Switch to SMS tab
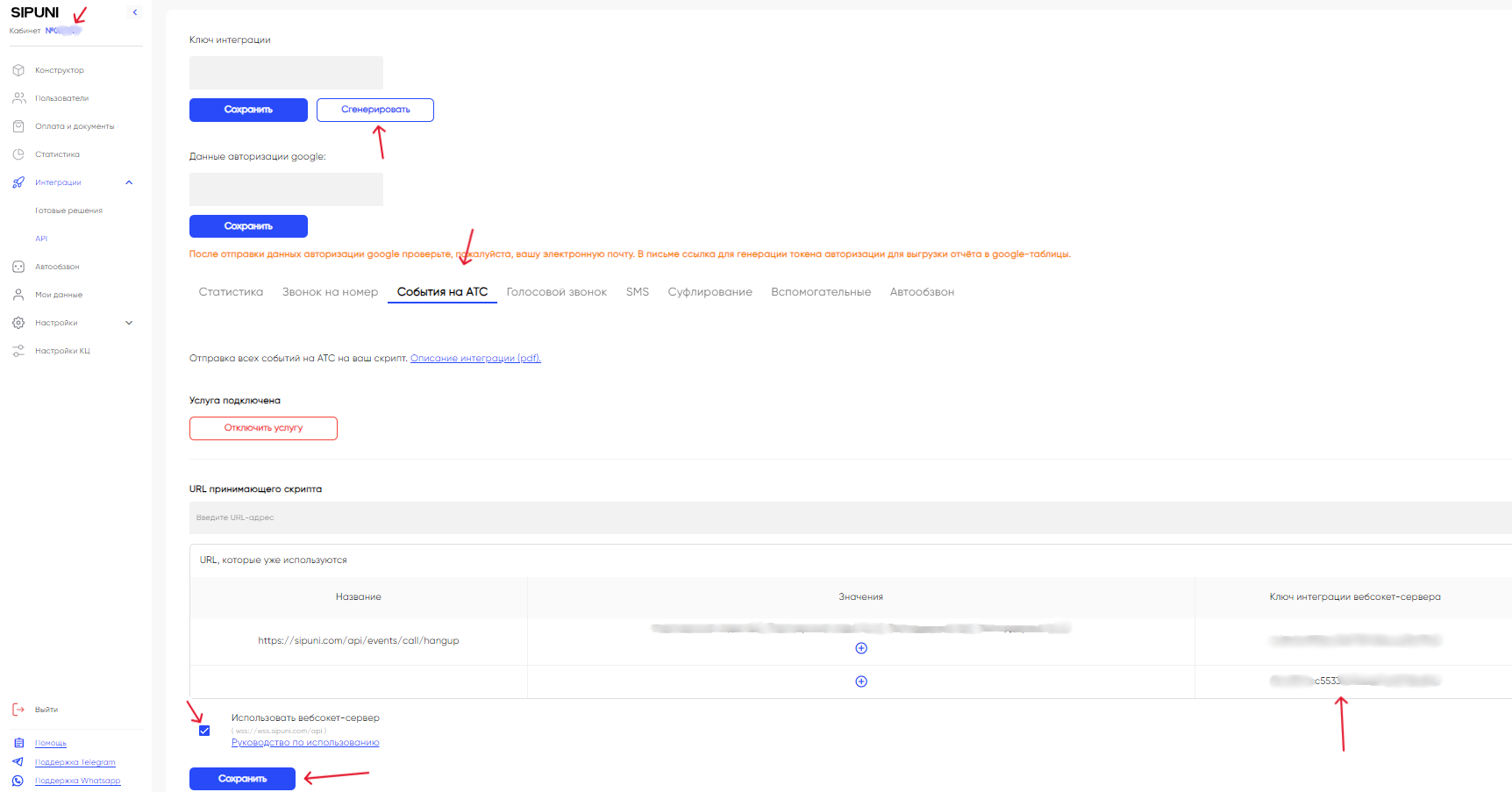 click(x=638, y=292)
